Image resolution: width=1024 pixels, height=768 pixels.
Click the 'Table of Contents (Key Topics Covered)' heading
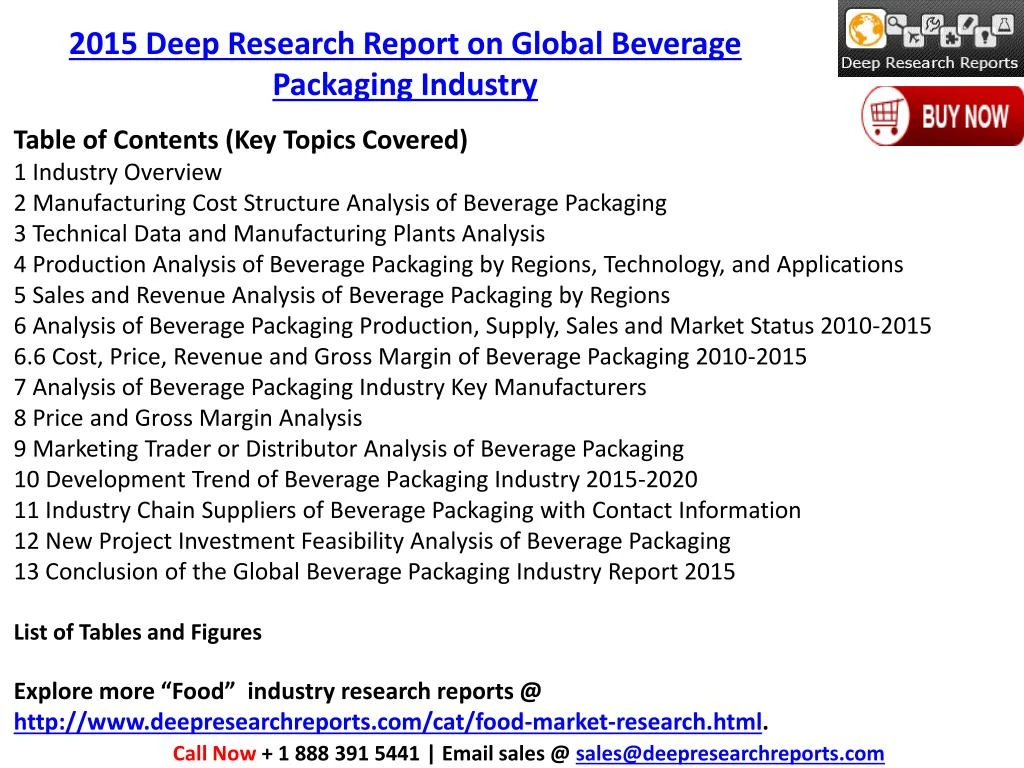pos(241,140)
